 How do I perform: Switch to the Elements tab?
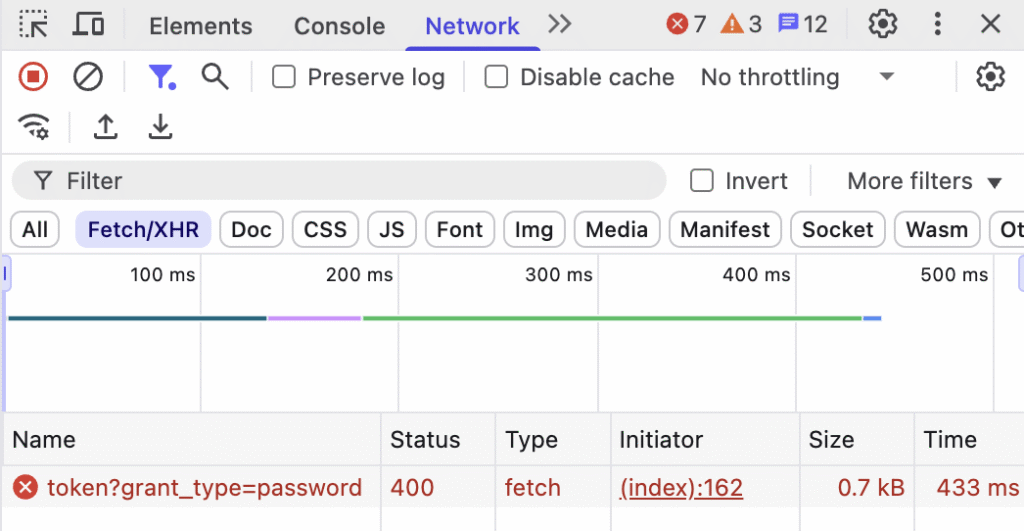pos(200,26)
